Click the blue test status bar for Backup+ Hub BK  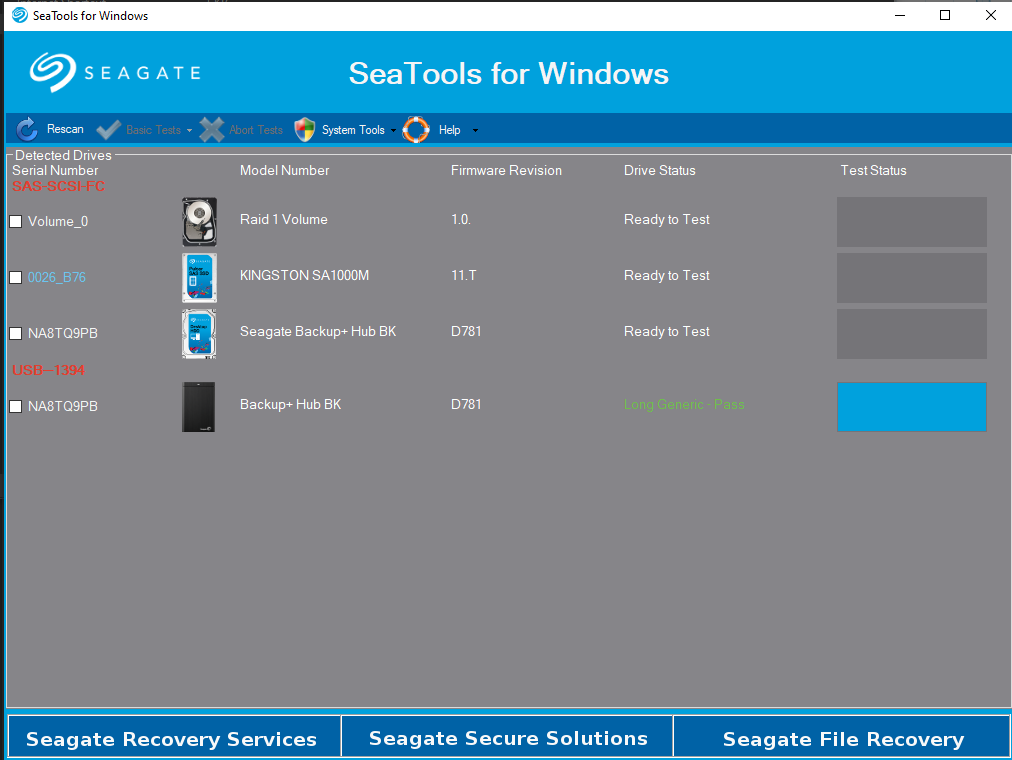(x=911, y=407)
